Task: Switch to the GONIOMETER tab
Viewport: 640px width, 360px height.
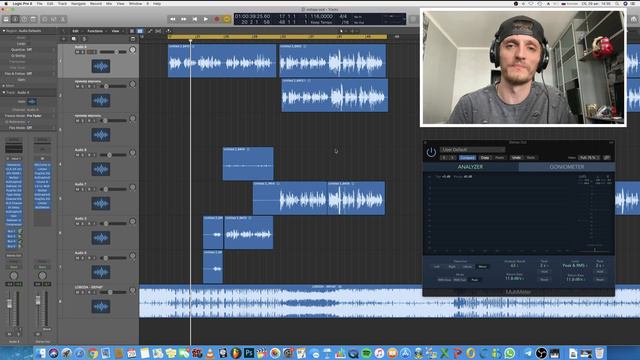Action: (x=567, y=167)
